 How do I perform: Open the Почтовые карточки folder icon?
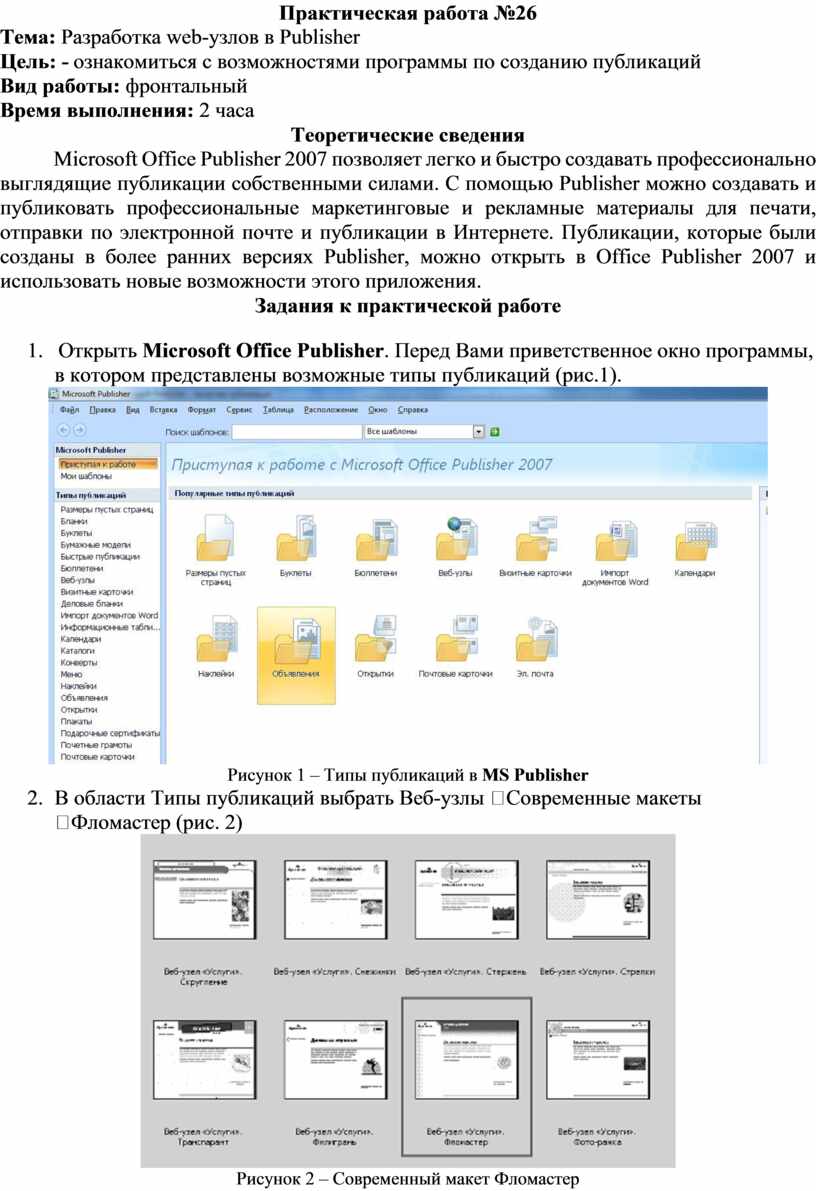point(455,640)
